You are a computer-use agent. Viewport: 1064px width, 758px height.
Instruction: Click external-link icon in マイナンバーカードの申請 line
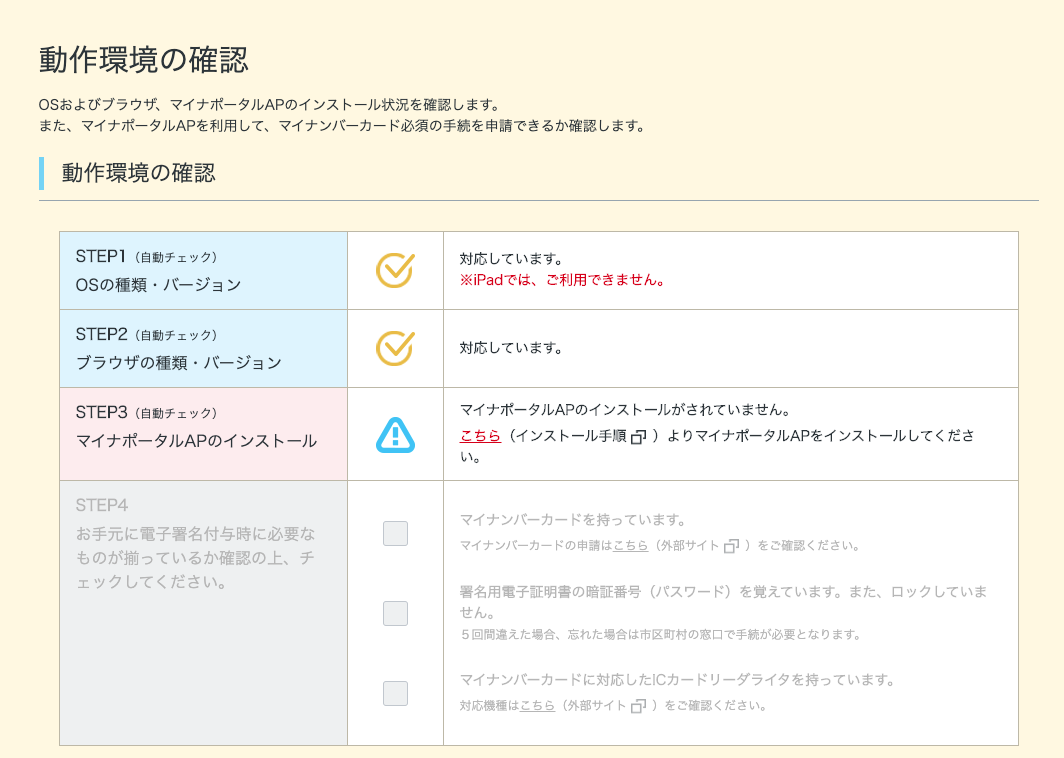tap(731, 546)
